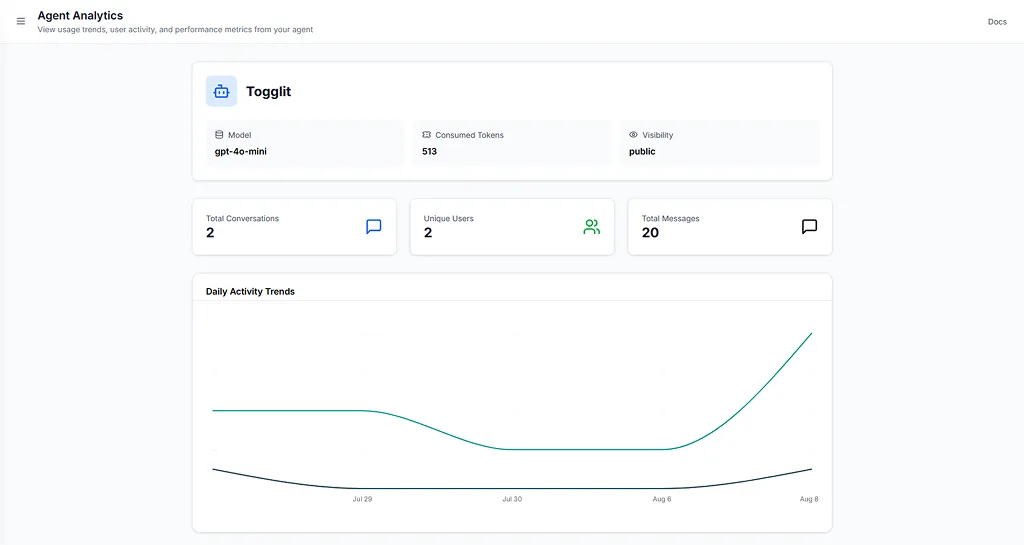Click the 513 consumed tokens value
1025x545 pixels.
(x=429, y=152)
